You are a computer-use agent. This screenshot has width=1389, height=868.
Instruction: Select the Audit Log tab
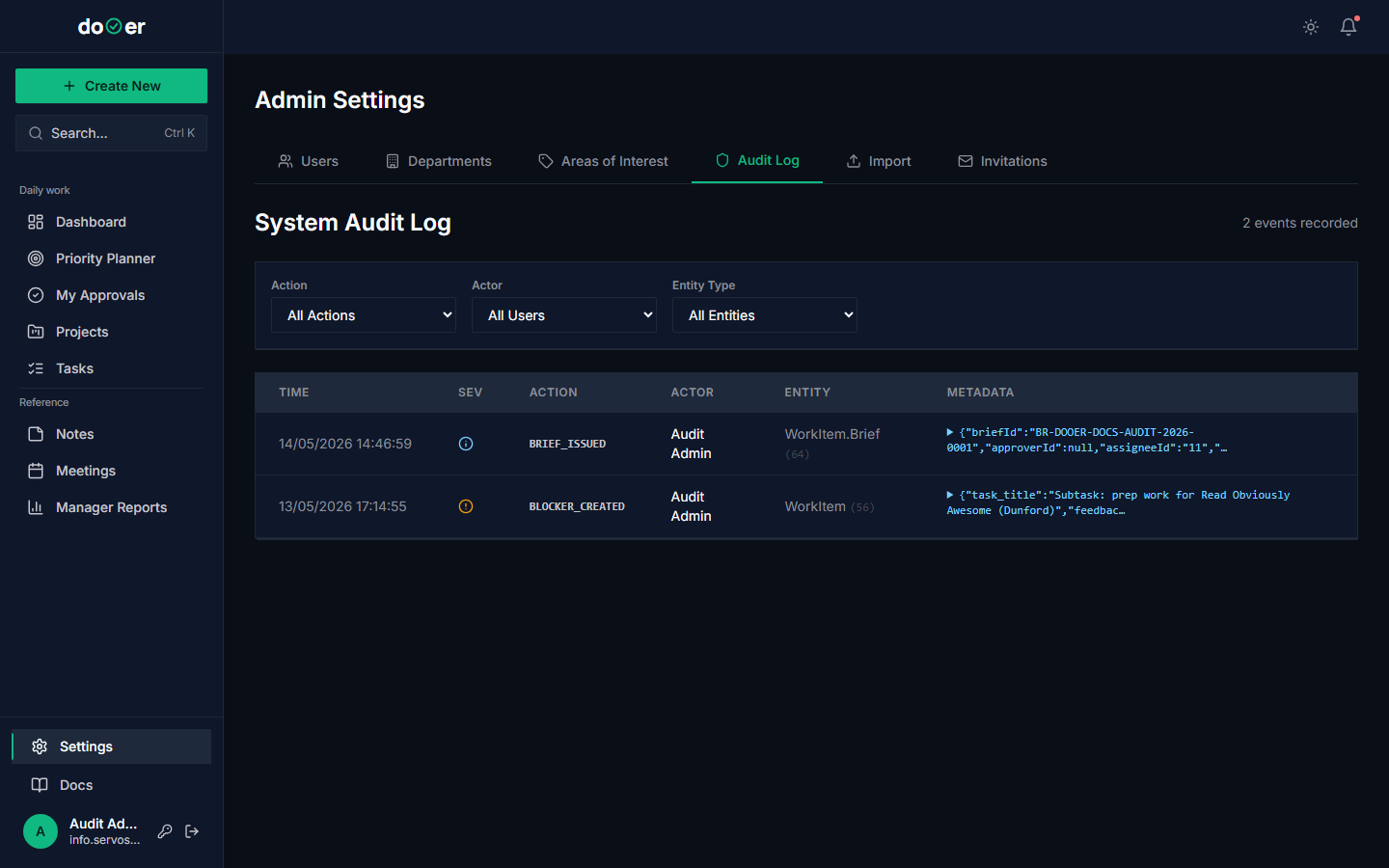click(x=757, y=160)
